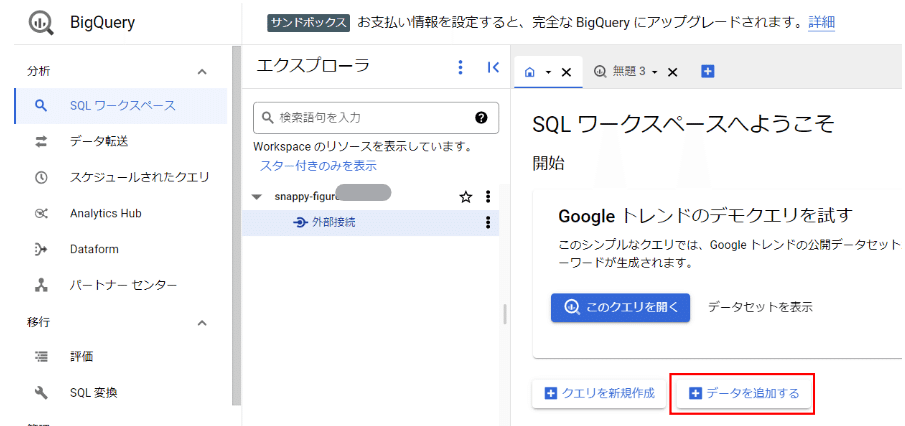Open the 無題 3 tab dropdown arrow

click(x=654, y=72)
